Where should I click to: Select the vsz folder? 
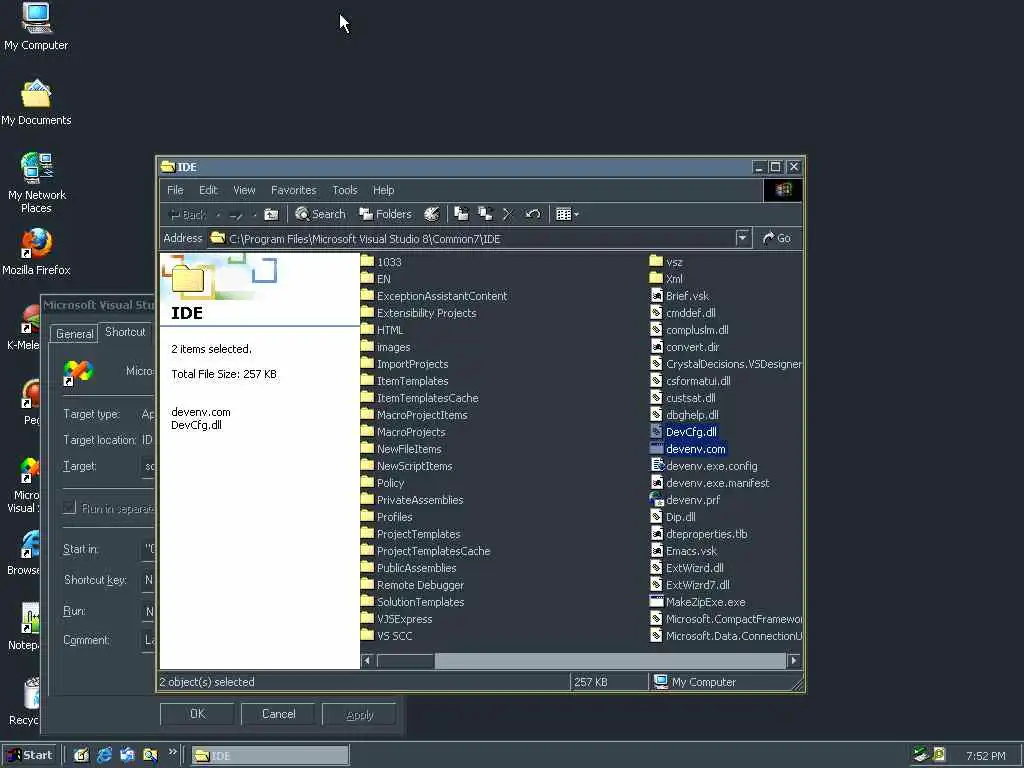click(x=667, y=262)
